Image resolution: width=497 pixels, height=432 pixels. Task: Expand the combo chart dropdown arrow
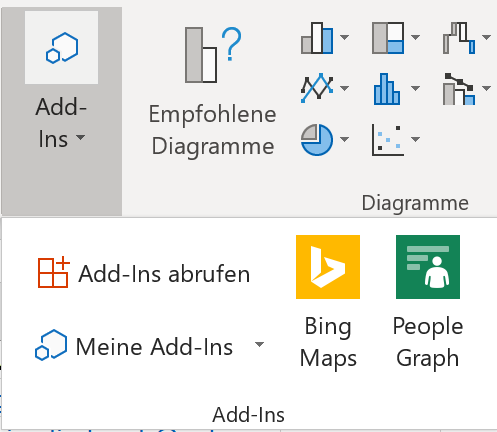(x=487, y=88)
